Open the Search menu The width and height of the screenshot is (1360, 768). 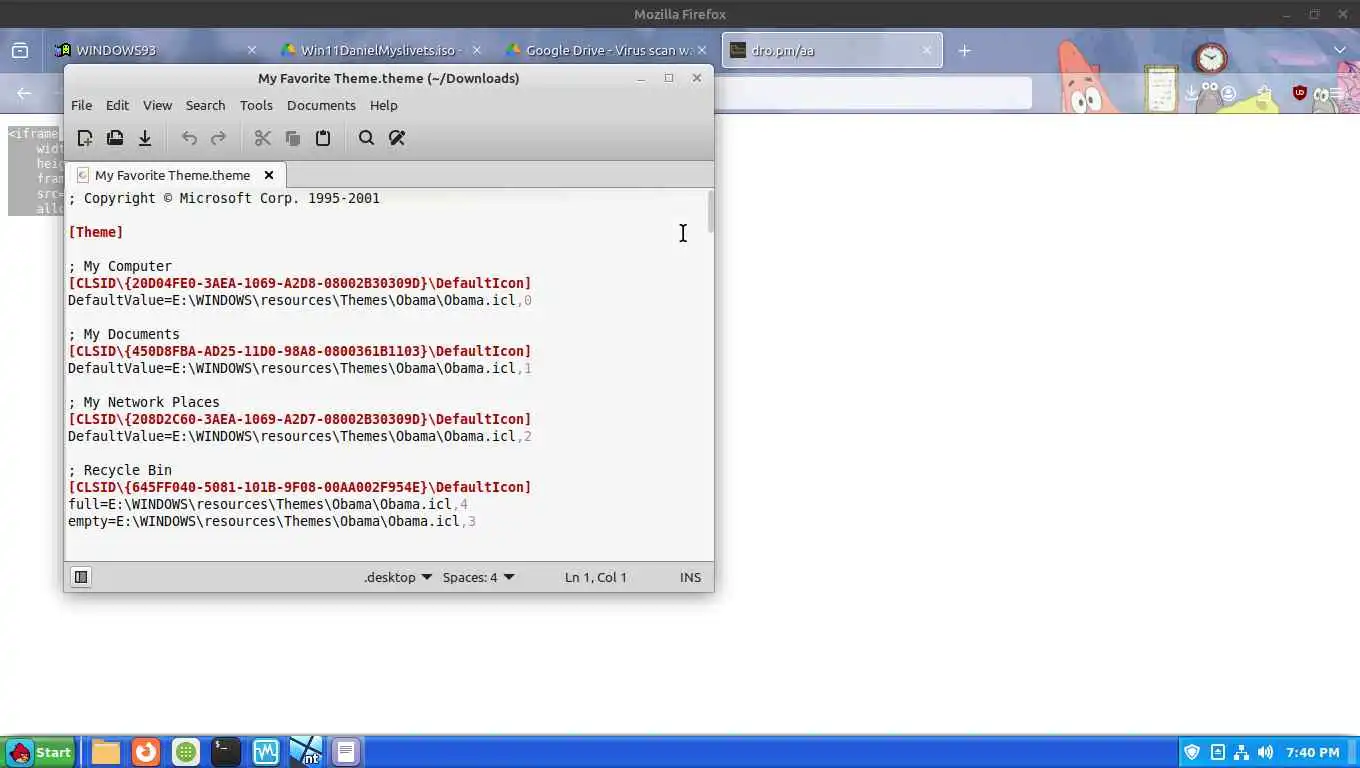[x=205, y=105]
